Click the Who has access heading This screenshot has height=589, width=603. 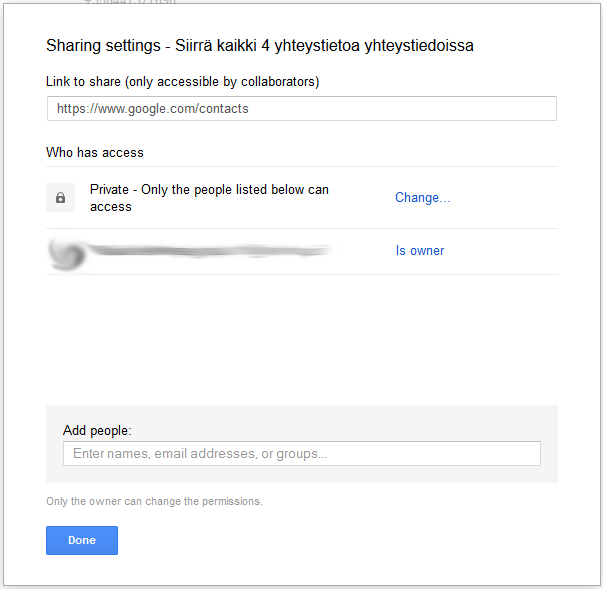click(x=95, y=153)
